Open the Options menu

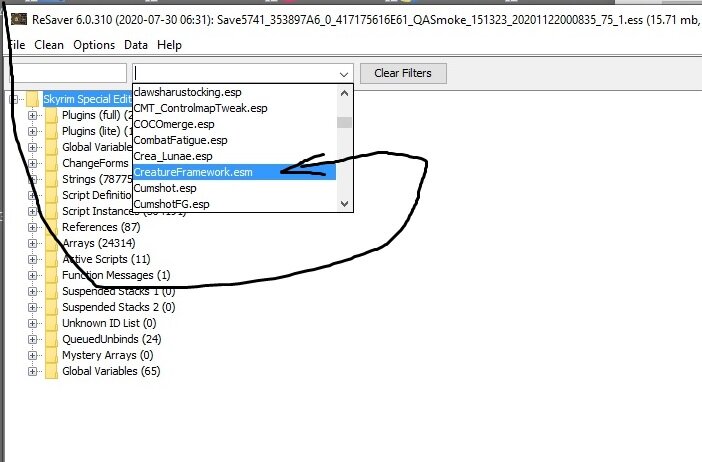pyautogui.click(x=94, y=45)
